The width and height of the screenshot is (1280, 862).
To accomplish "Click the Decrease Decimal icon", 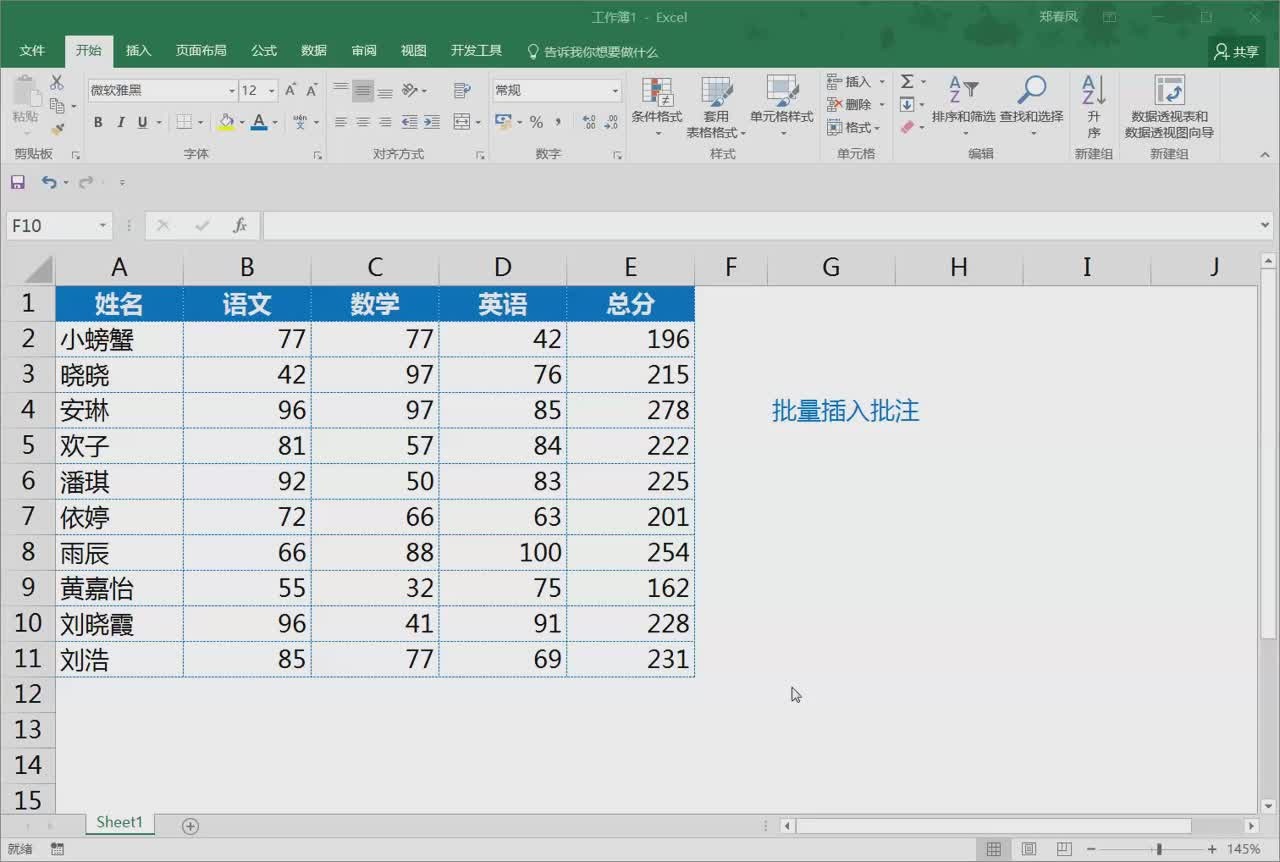I will click(x=610, y=122).
